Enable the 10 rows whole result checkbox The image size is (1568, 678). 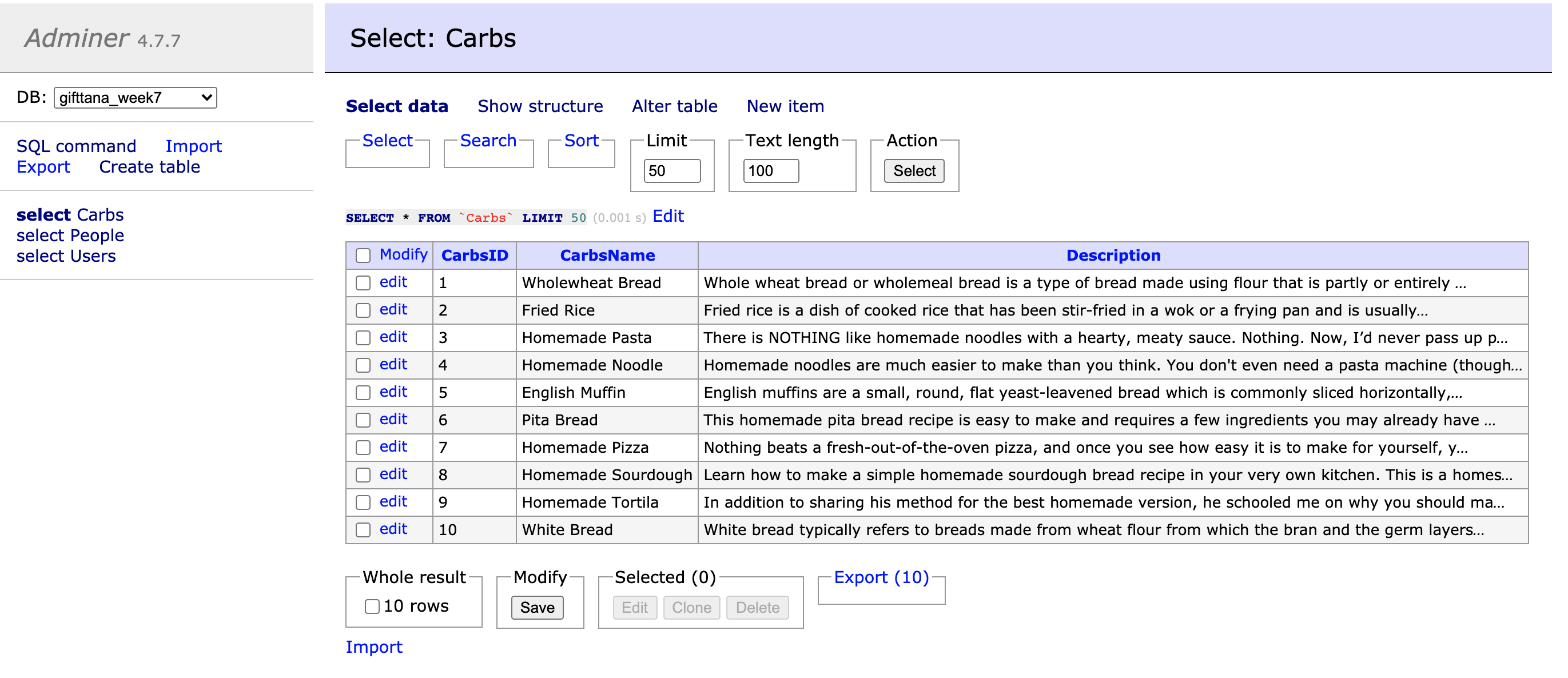(x=372, y=605)
